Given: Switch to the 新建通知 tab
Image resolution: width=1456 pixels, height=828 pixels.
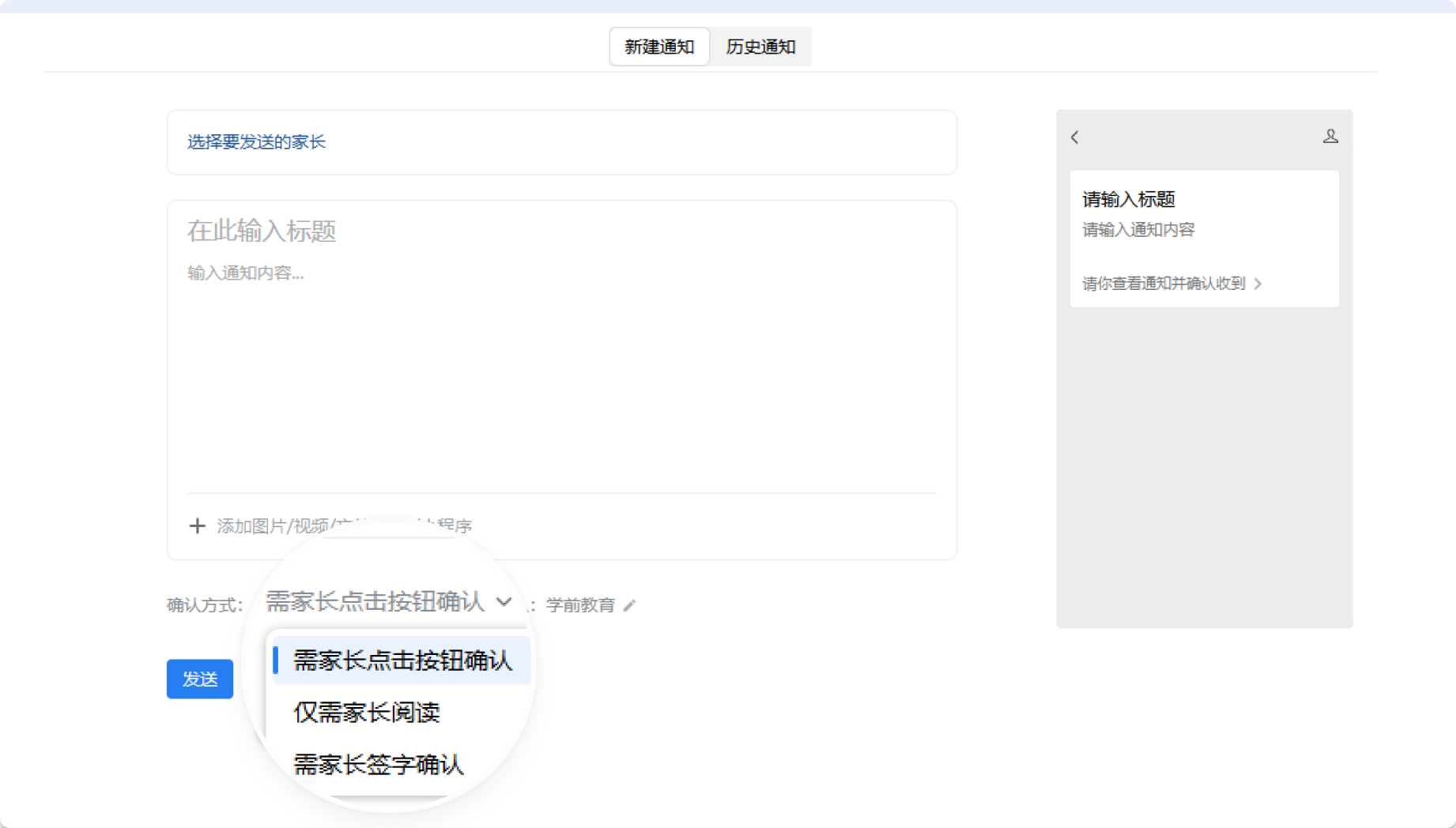Looking at the screenshot, I should tap(658, 47).
